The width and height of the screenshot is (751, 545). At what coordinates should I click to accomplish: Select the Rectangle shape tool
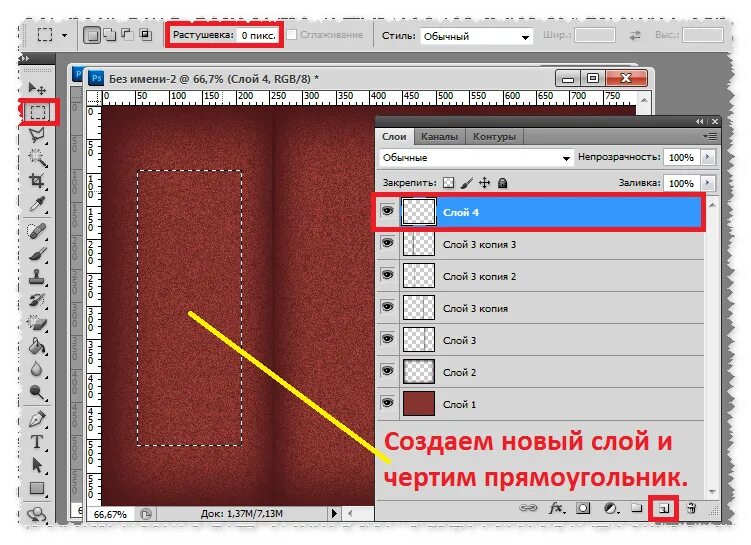[37, 488]
